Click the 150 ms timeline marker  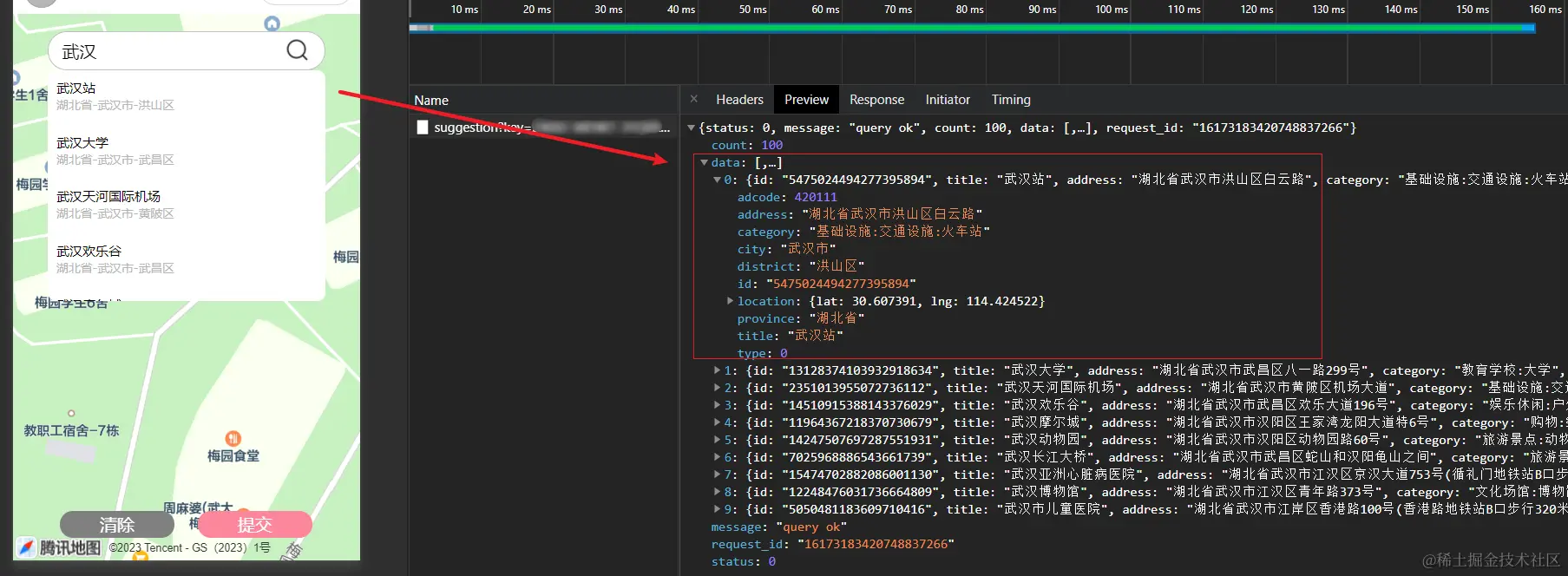(1472, 10)
